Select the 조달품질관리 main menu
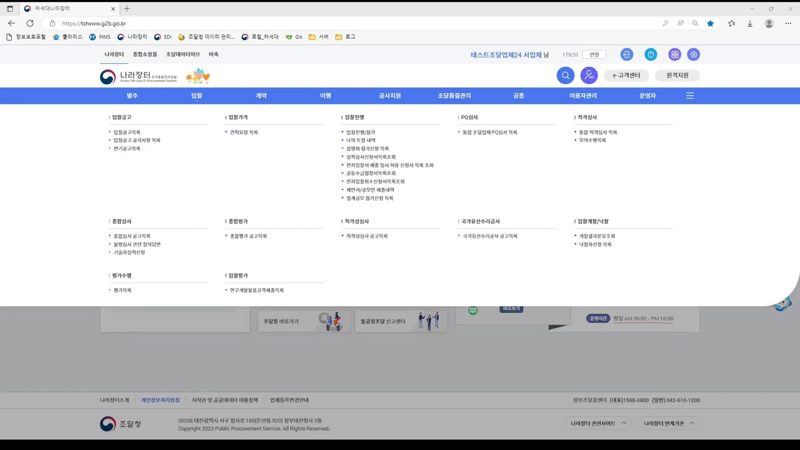The image size is (800, 450). click(454, 95)
